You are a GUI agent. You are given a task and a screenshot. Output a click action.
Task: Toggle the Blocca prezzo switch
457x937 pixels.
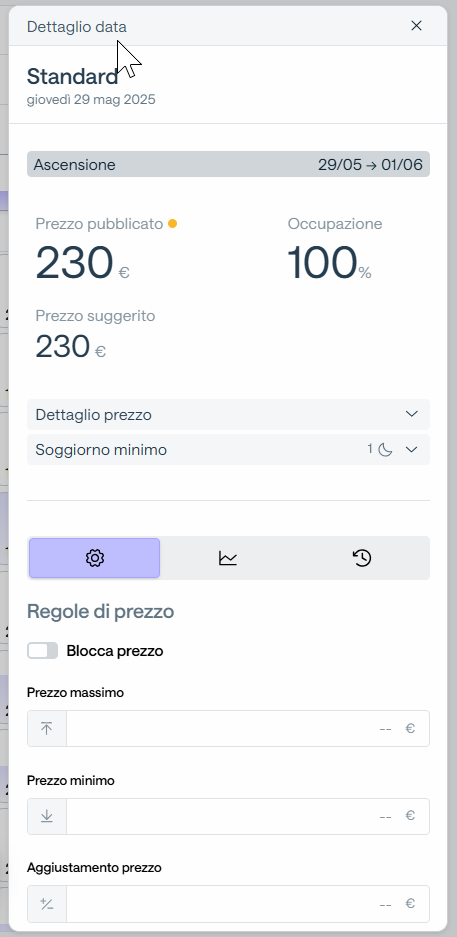click(x=42, y=651)
